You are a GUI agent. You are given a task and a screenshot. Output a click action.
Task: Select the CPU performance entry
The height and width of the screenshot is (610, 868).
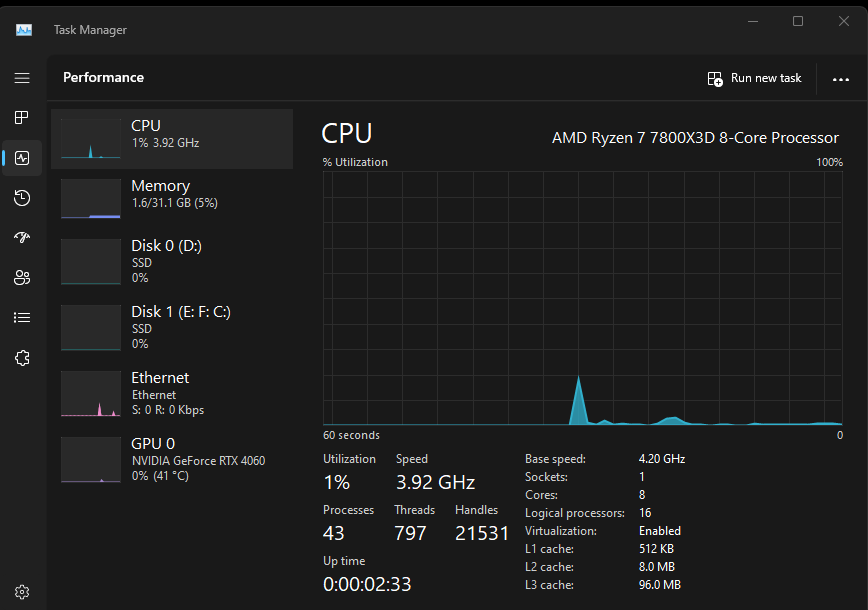[x=172, y=138]
